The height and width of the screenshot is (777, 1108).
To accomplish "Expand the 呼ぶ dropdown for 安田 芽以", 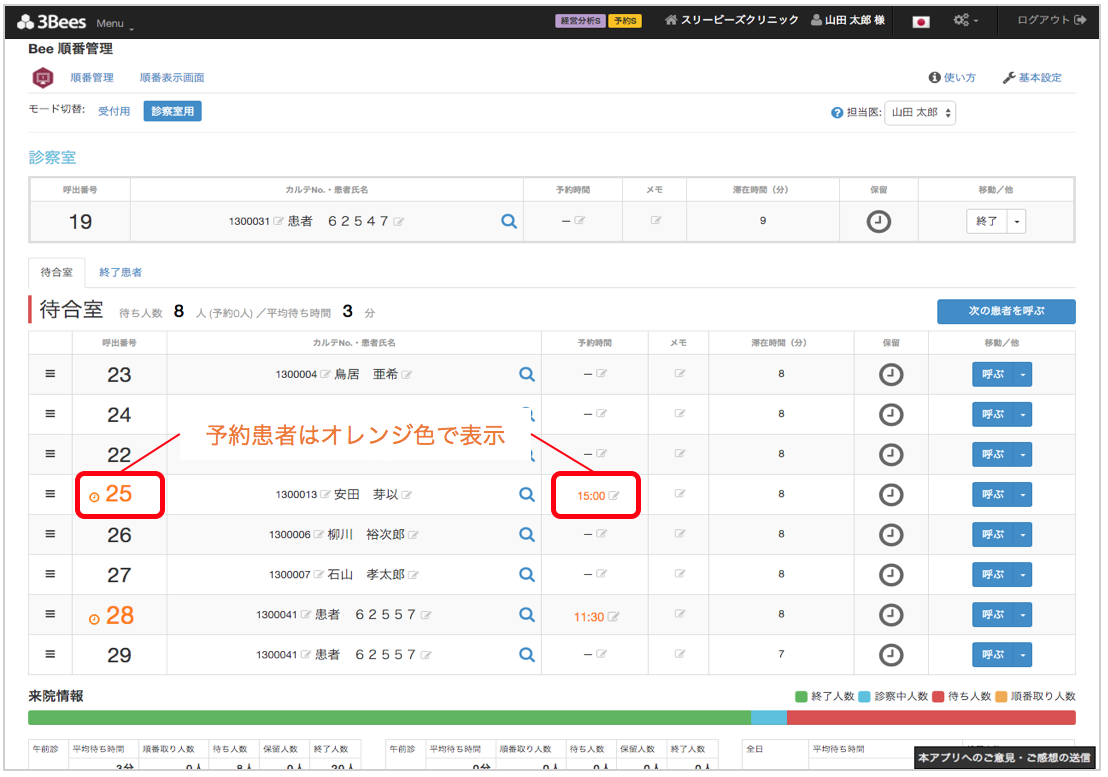I will click(1022, 494).
